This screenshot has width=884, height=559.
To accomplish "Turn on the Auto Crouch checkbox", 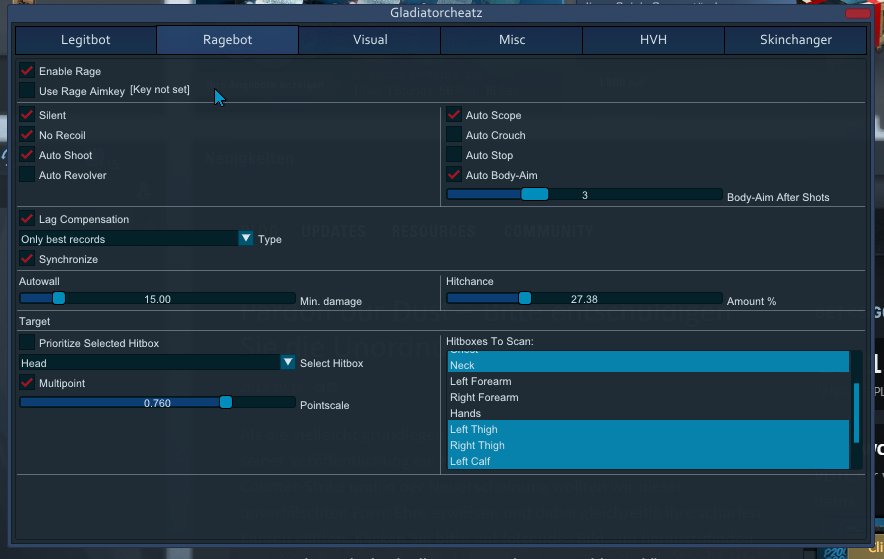I will (454, 135).
